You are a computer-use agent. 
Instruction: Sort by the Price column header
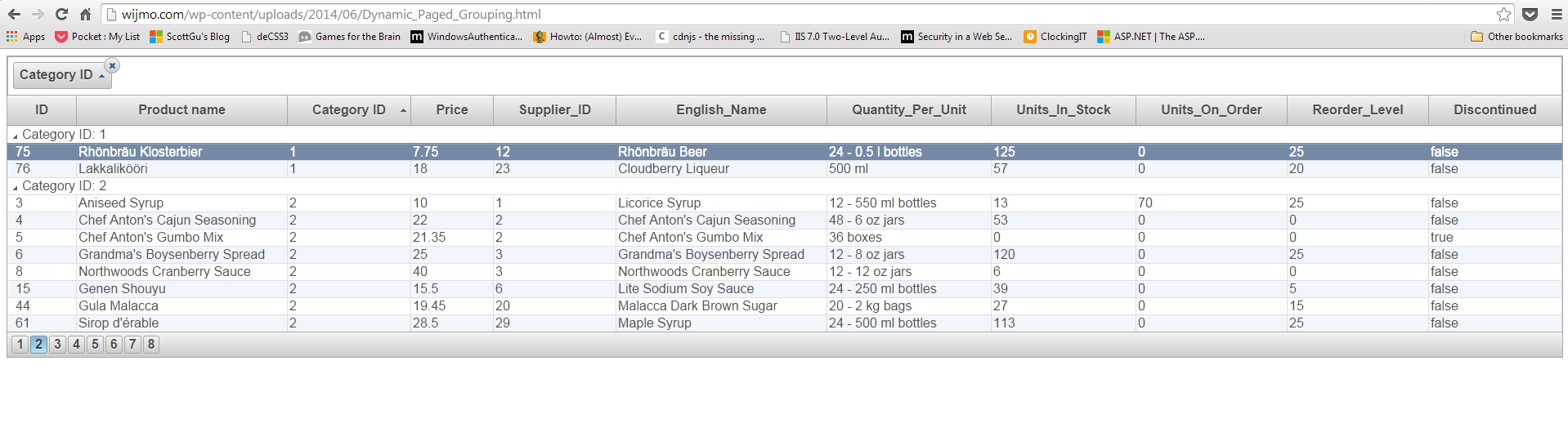pyautogui.click(x=452, y=110)
